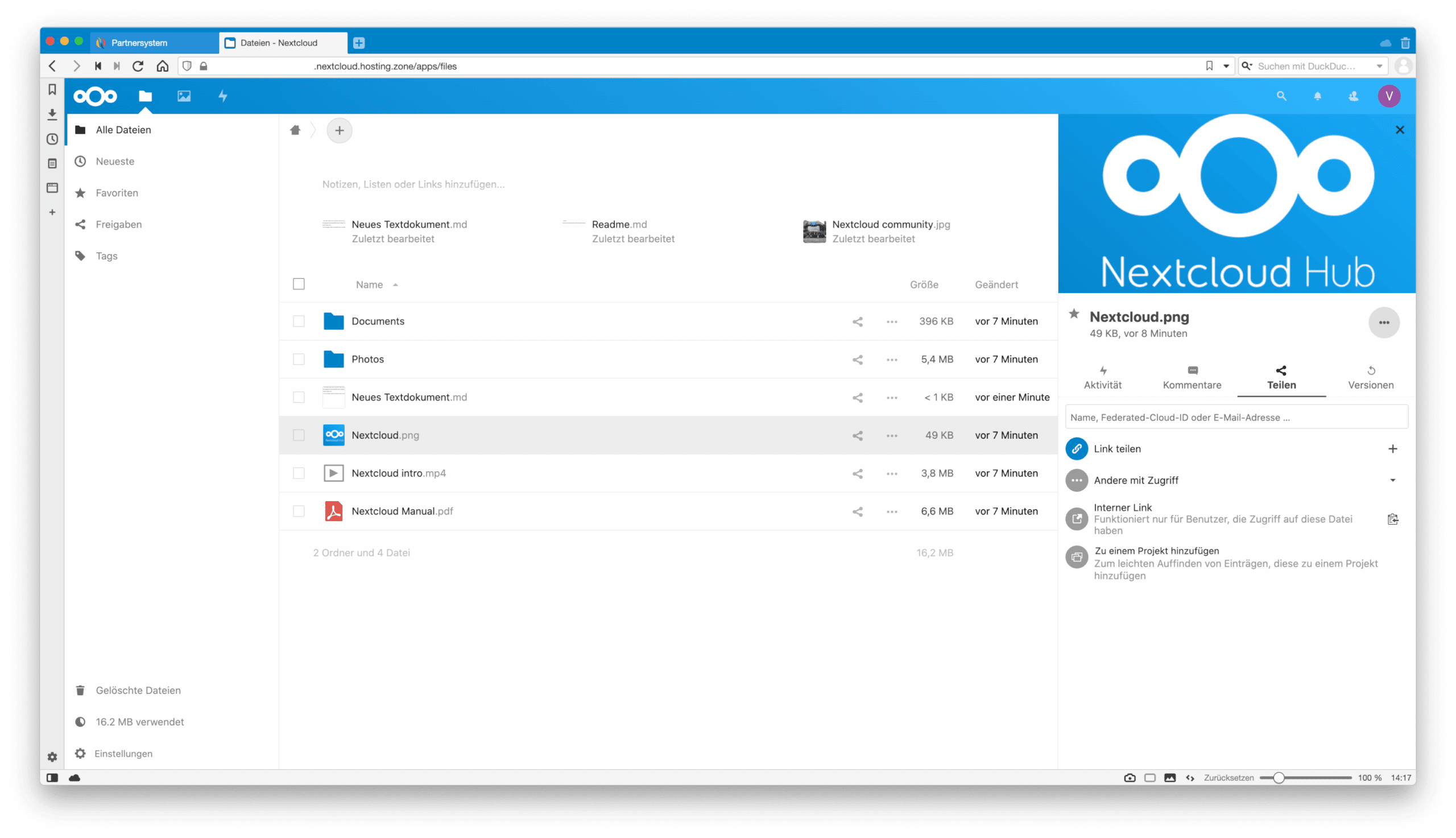Open the Photos app icon in header

pos(184,96)
